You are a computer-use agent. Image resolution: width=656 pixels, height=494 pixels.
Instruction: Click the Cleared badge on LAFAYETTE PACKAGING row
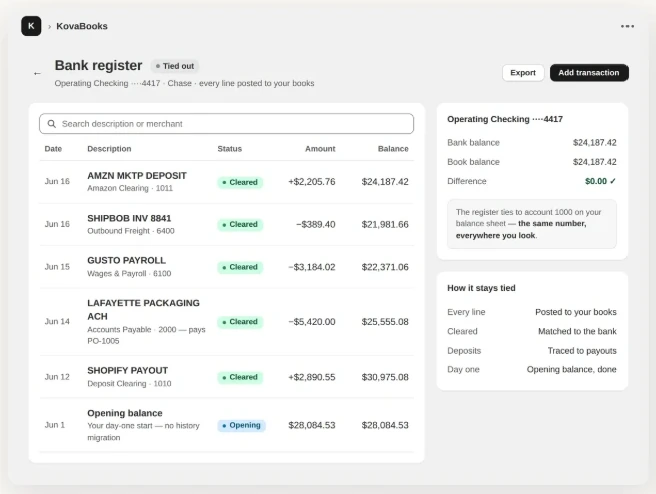point(240,322)
